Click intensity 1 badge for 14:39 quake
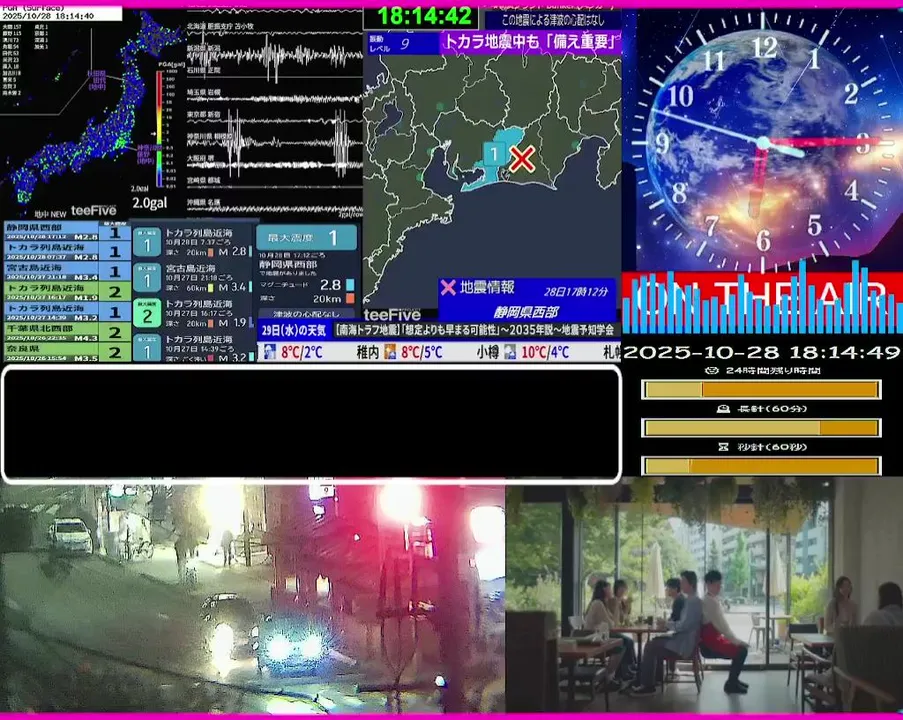The image size is (903, 720). [147, 347]
